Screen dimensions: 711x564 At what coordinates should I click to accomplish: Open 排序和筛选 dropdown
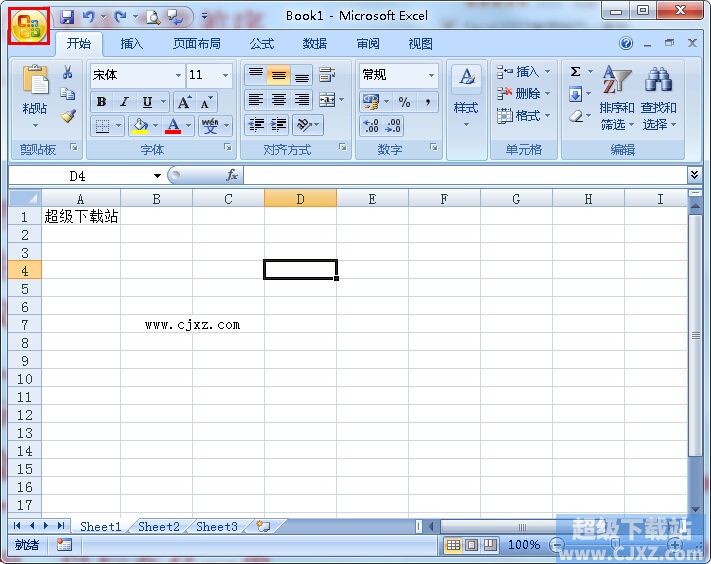[616, 98]
